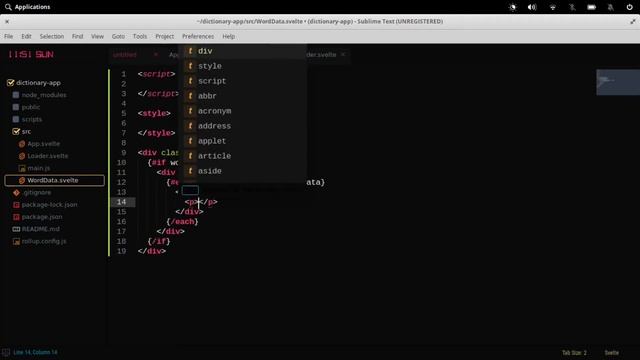Choose script from autocomplete list

[242, 81]
